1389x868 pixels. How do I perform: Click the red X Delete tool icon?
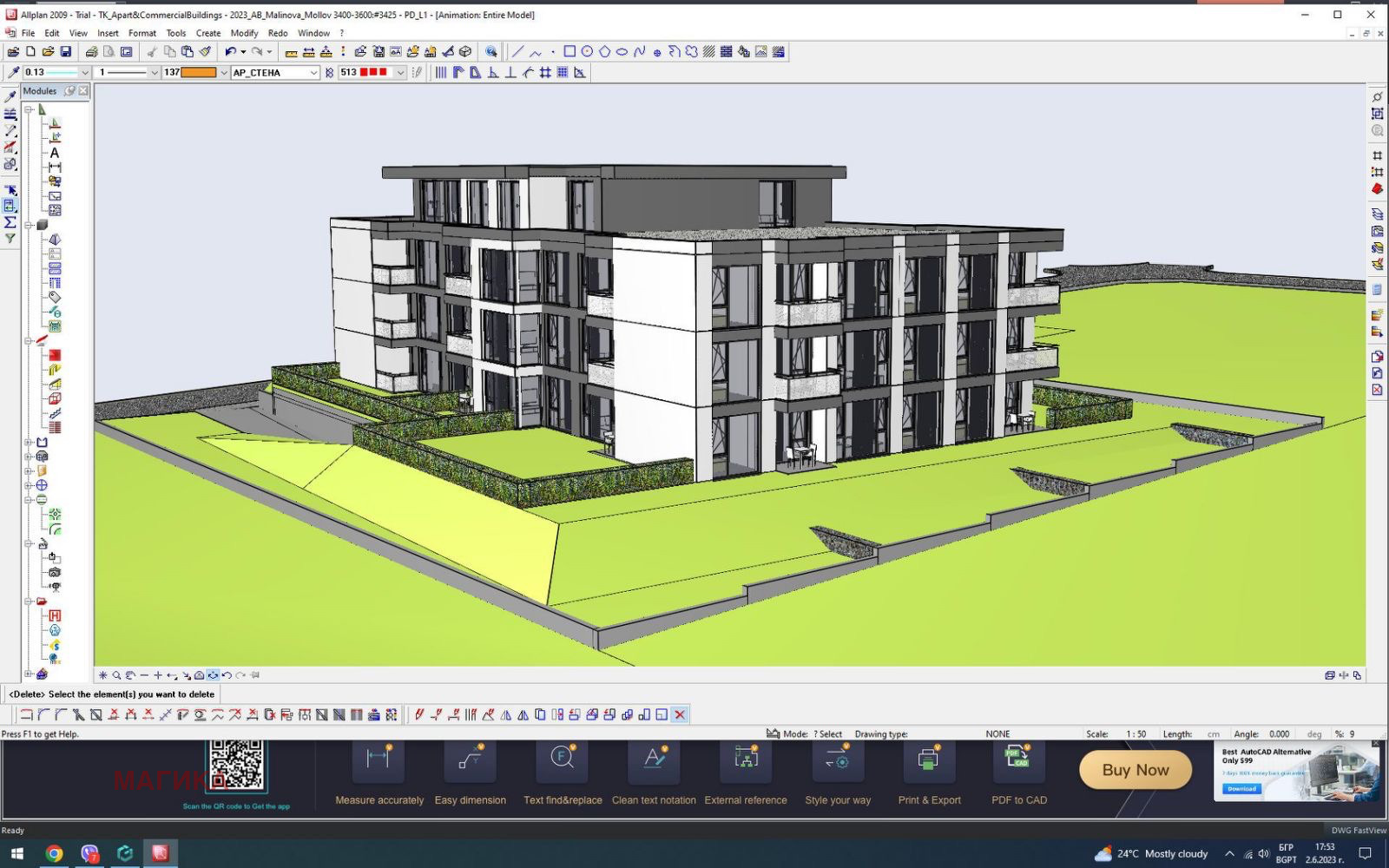(680, 714)
